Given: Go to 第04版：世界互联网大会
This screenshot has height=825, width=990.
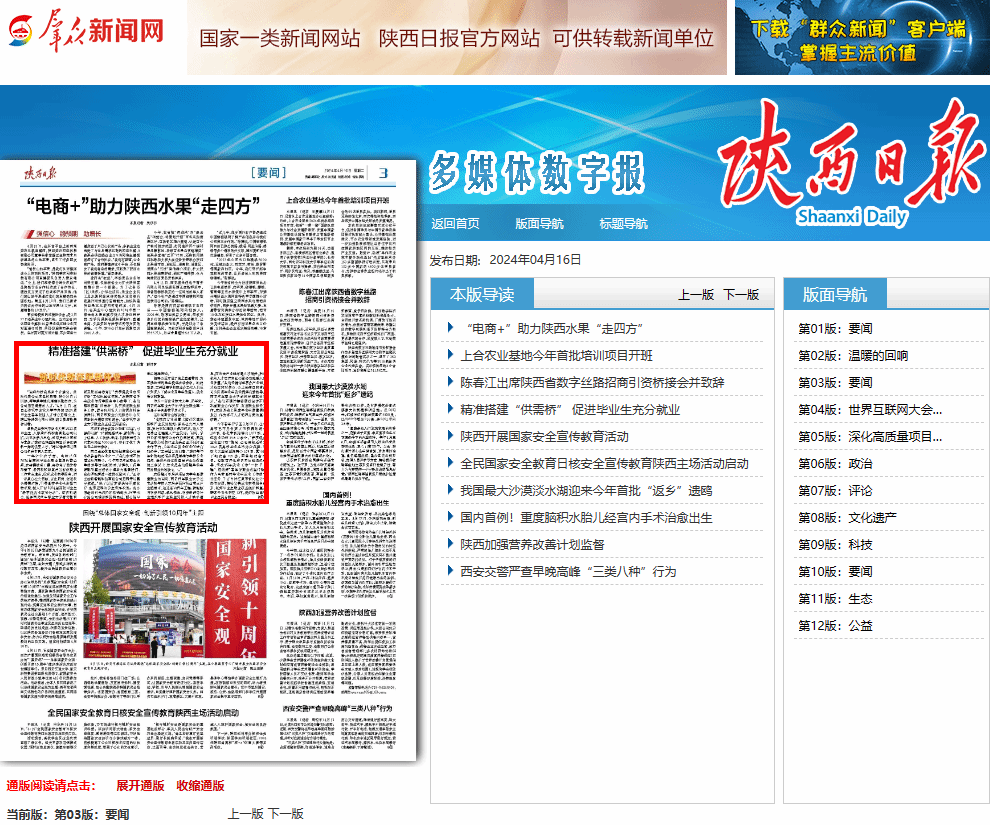Looking at the screenshot, I should coord(870,410).
